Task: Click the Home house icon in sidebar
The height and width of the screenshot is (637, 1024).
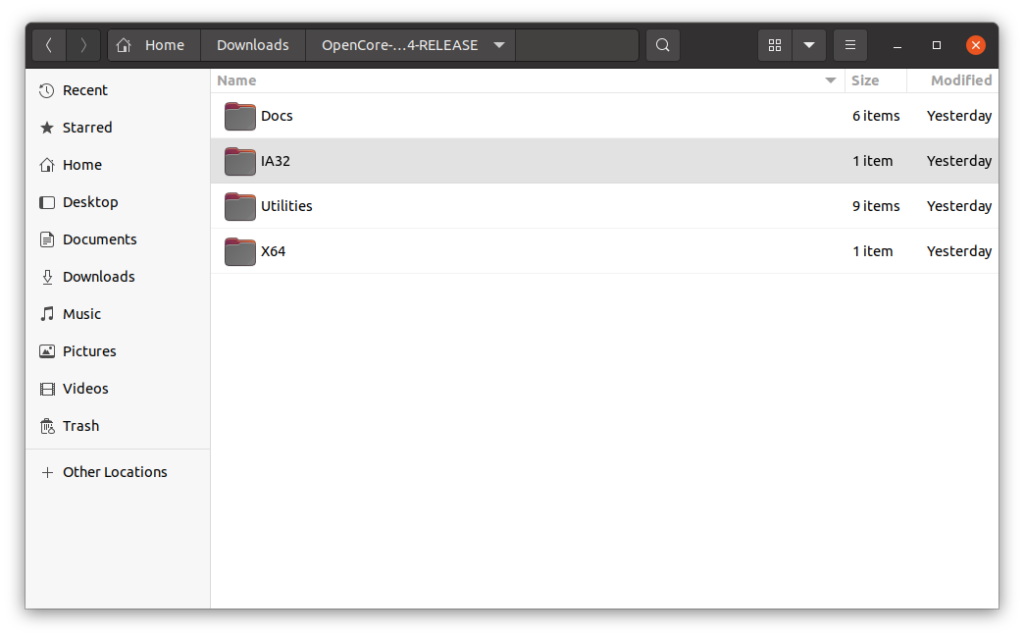Action: (46, 165)
